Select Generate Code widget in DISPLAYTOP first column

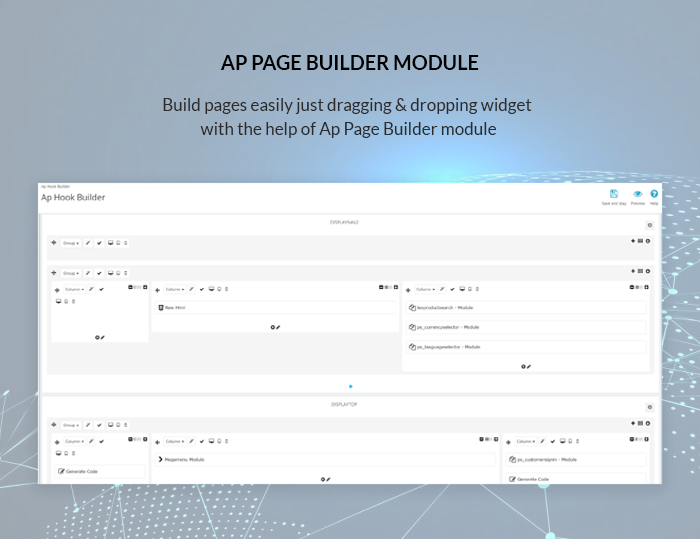[x=100, y=472]
